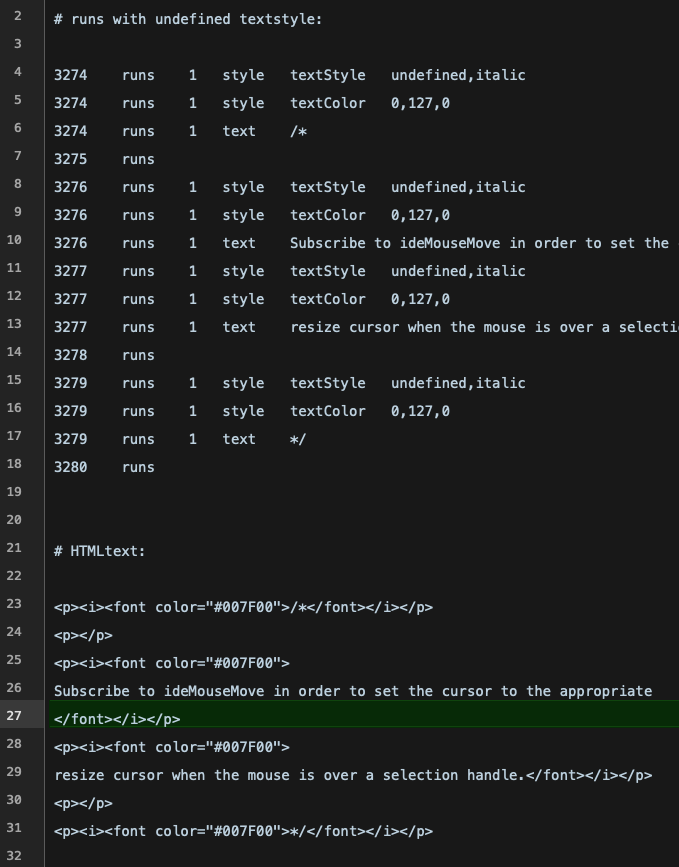This screenshot has width=679, height=867.
Task: Click "undefined,italic" on line 4
Action: tap(458, 75)
